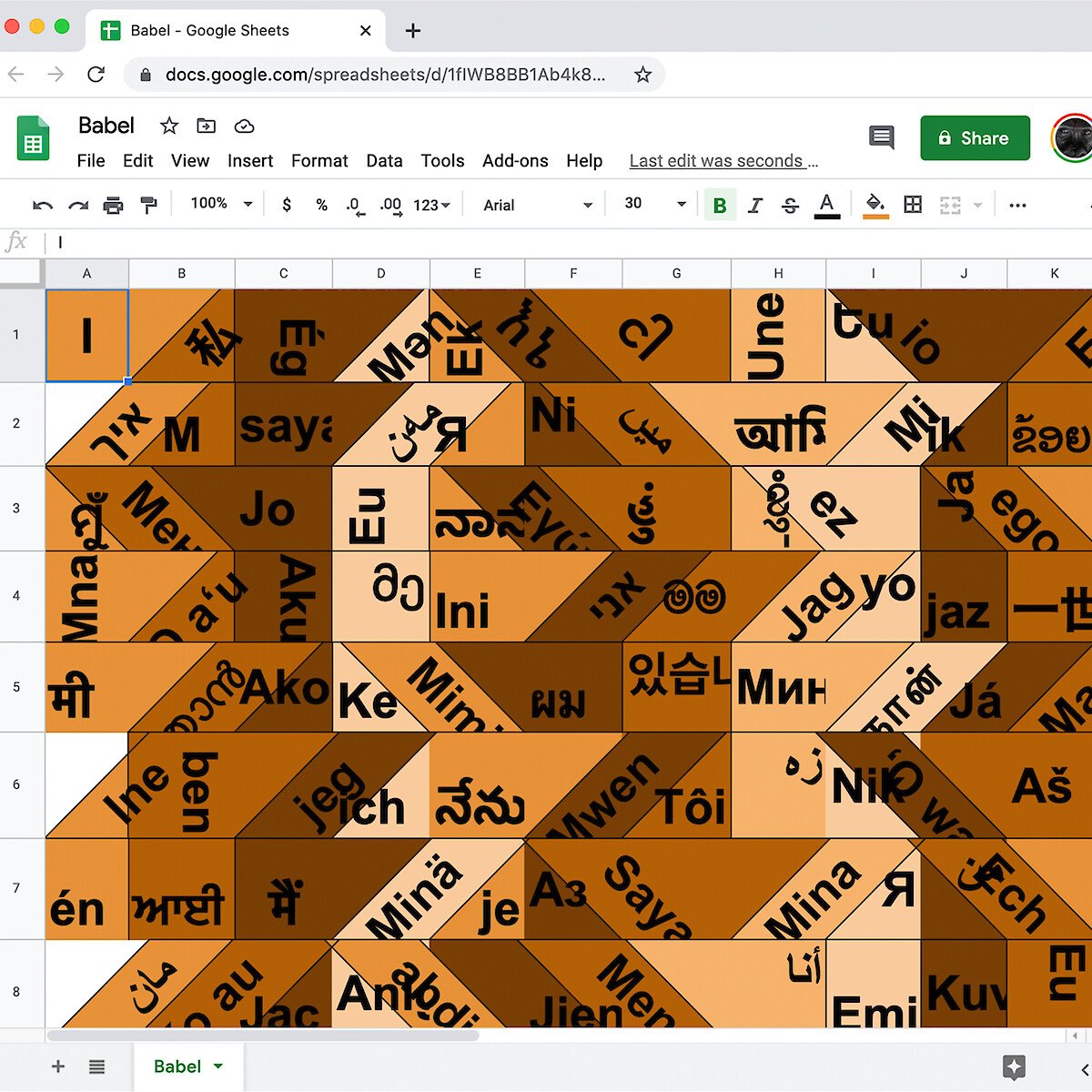Open the Format menu
The width and height of the screenshot is (1092, 1092).
pyautogui.click(x=319, y=160)
